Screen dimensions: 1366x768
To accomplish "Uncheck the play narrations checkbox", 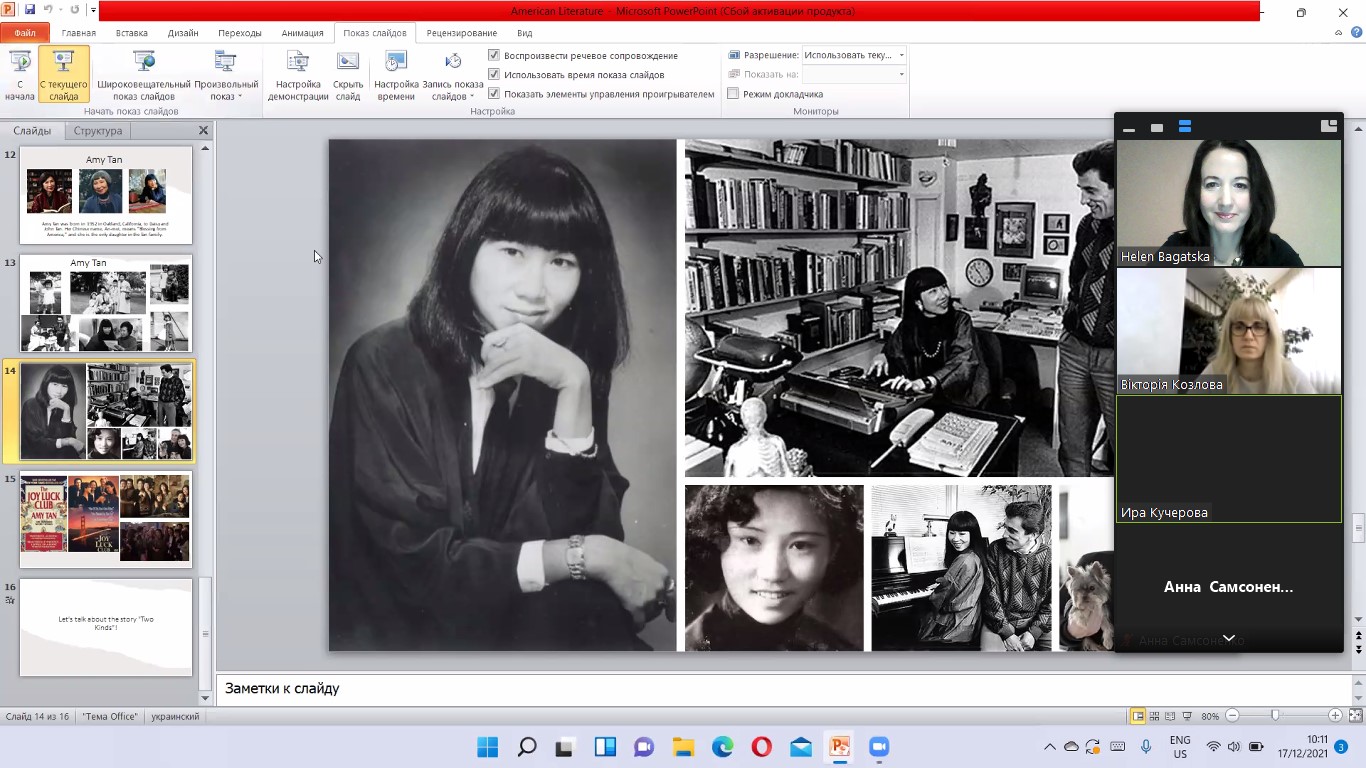I will point(494,55).
